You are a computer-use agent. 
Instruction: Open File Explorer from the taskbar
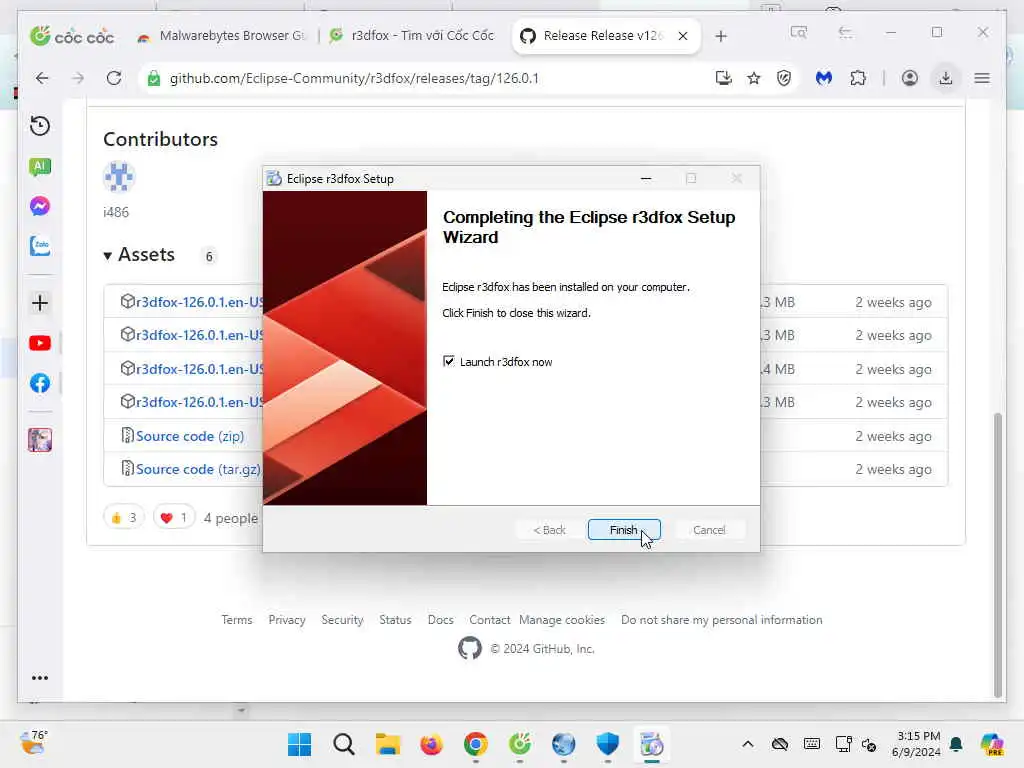pos(387,744)
